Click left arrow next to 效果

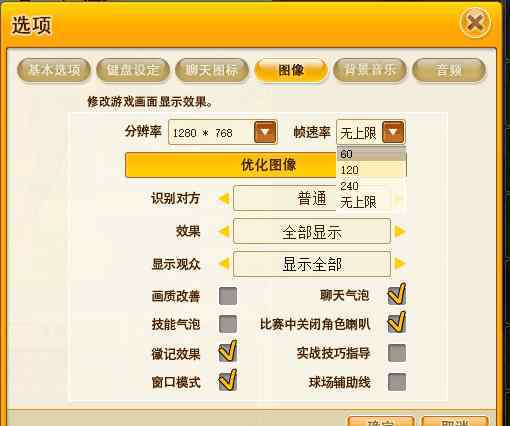(x=224, y=231)
